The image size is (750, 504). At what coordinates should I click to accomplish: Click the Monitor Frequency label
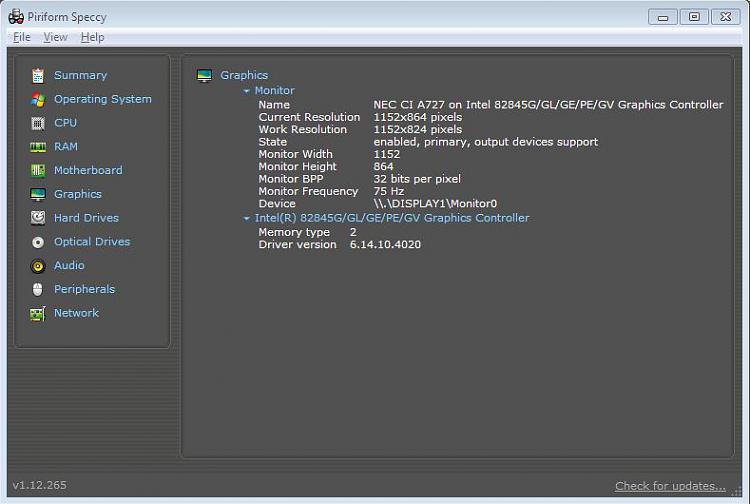click(x=308, y=191)
